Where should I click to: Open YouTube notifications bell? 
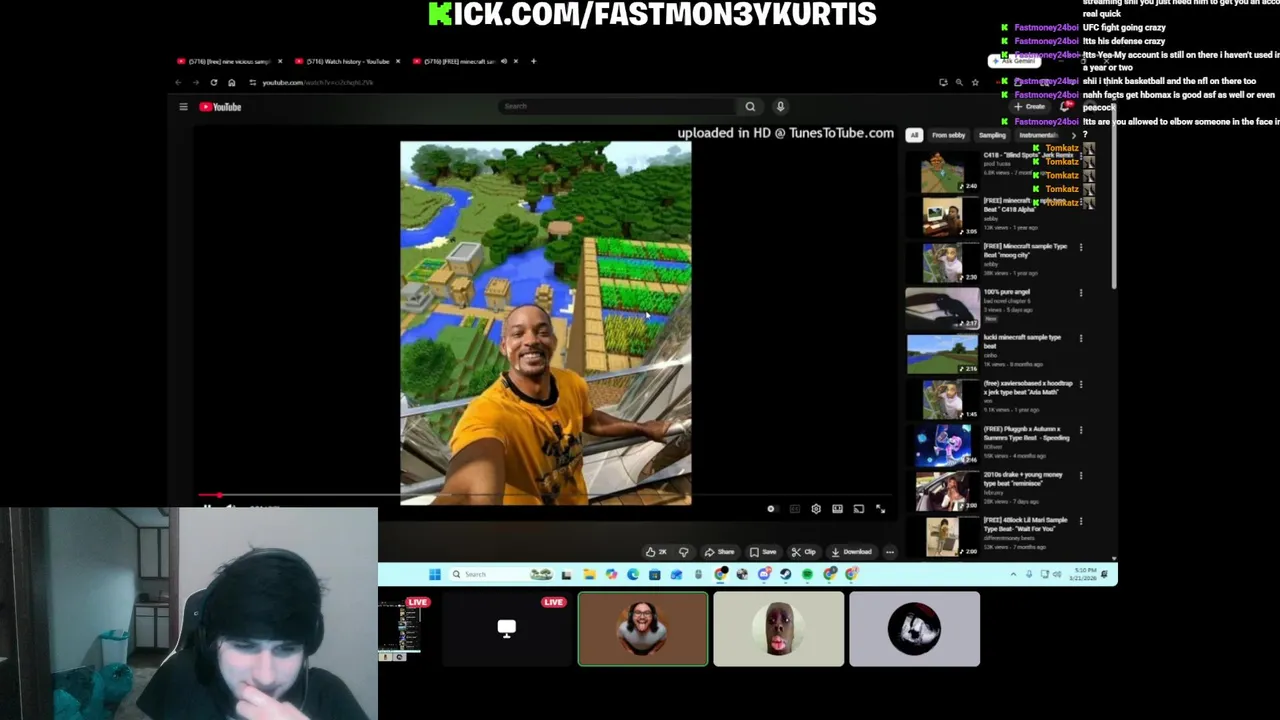point(1066,106)
